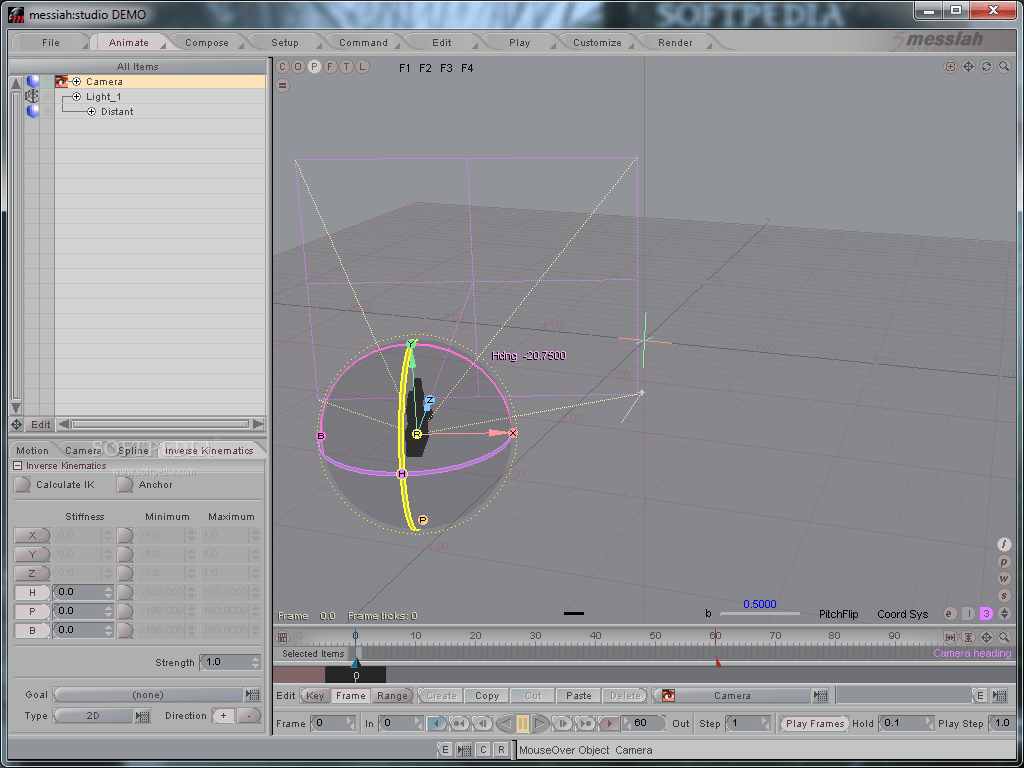Click the L view mode button in viewport
Screen dimensions: 1024x768
(x=362, y=67)
